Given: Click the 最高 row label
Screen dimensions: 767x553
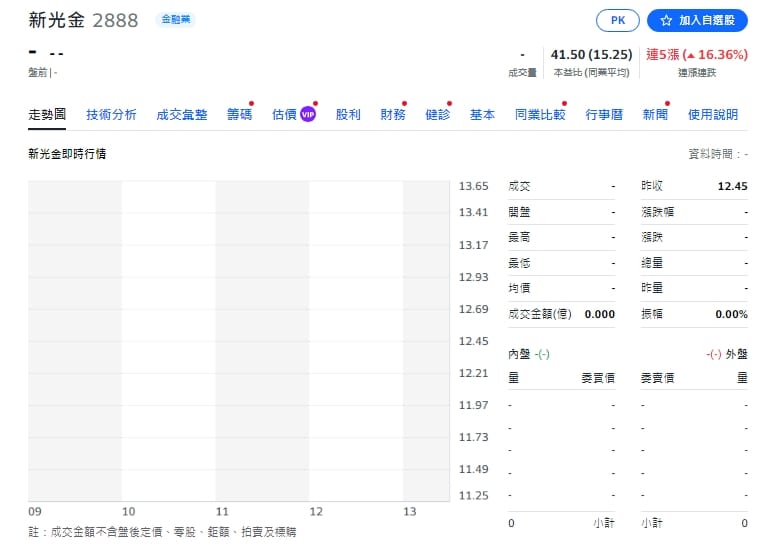Looking at the screenshot, I should tap(519, 237).
